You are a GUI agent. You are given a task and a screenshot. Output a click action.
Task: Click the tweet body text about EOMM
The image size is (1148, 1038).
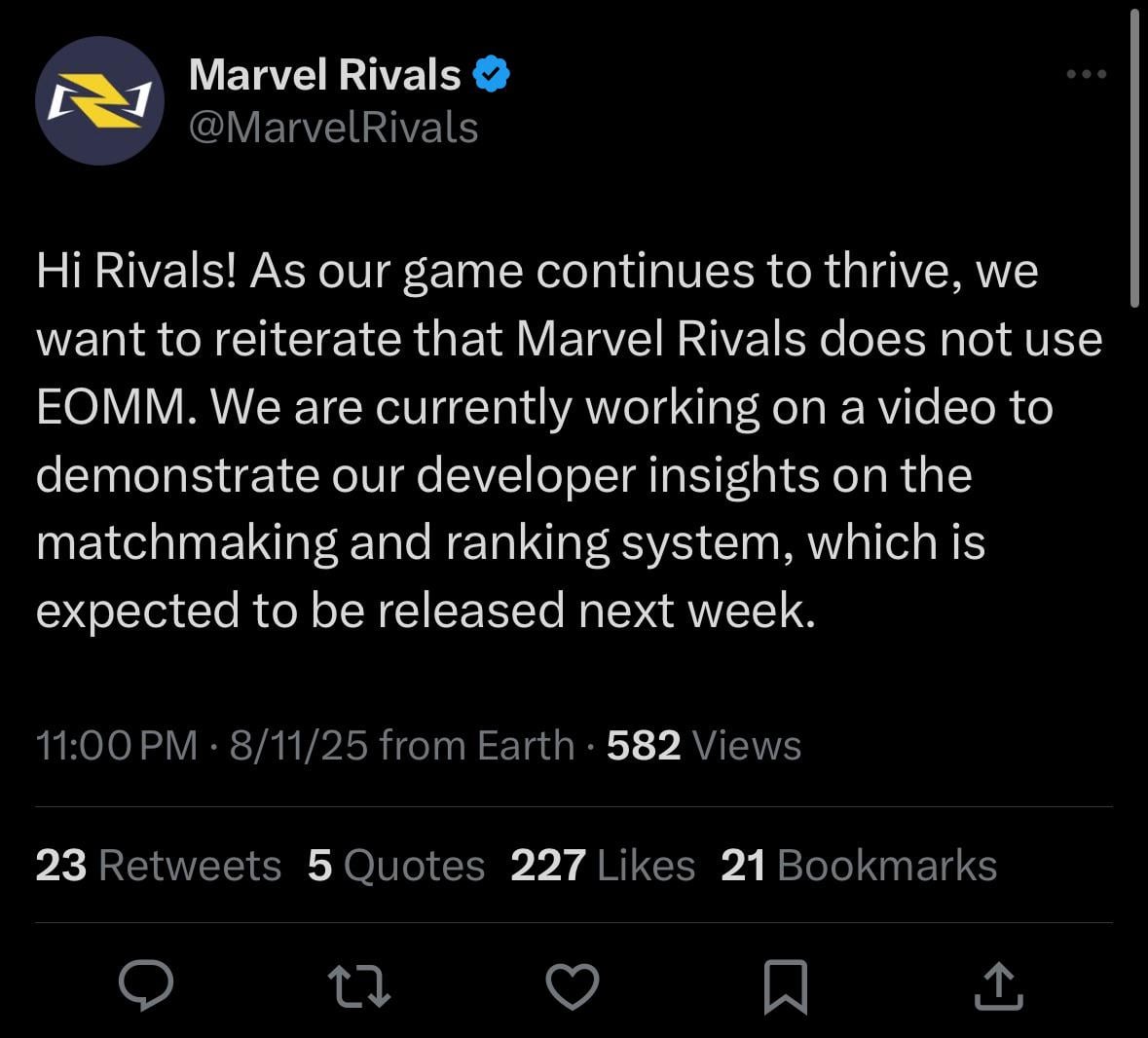[x=569, y=441]
